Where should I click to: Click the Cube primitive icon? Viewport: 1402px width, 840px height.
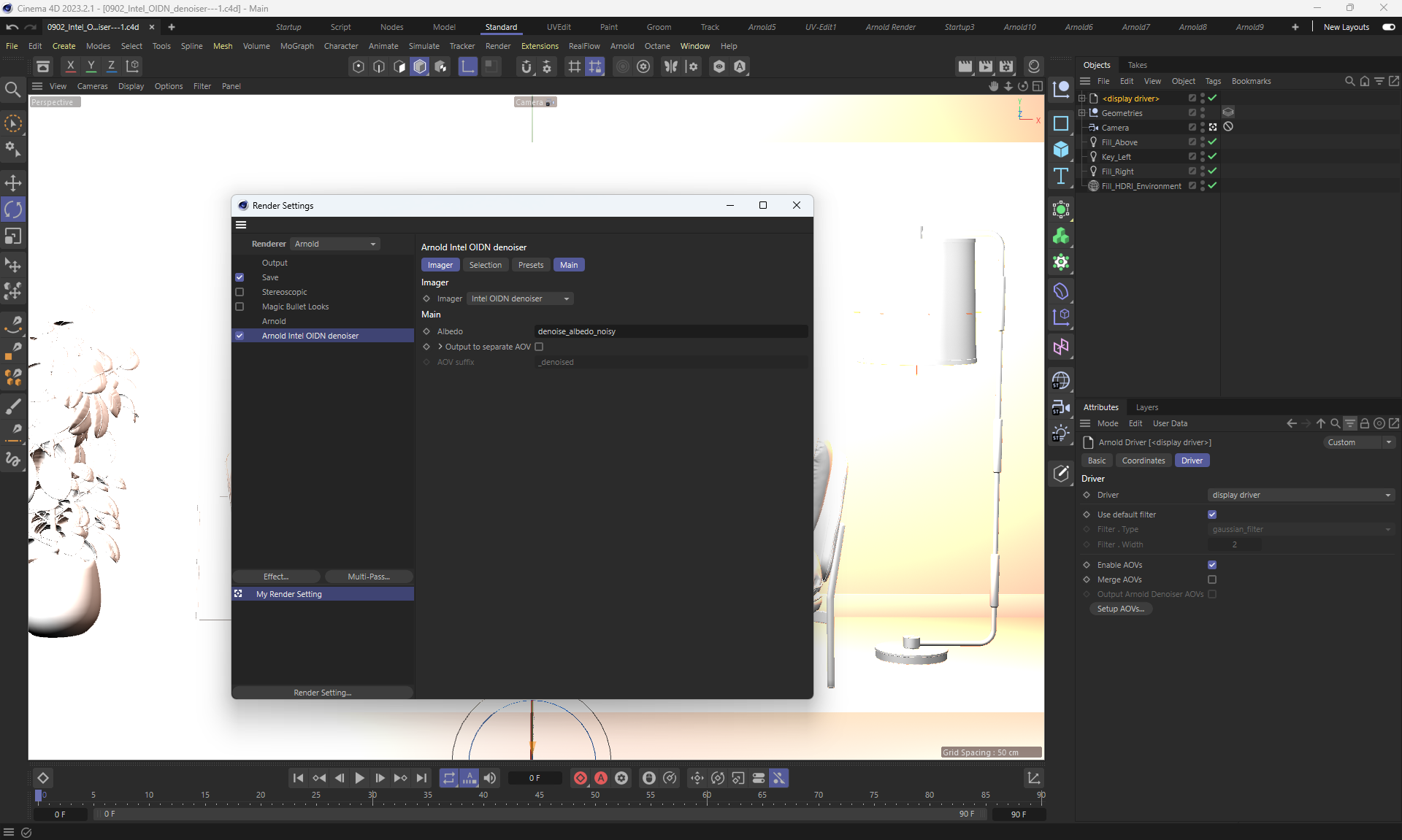pyautogui.click(x=1061, y=150)
